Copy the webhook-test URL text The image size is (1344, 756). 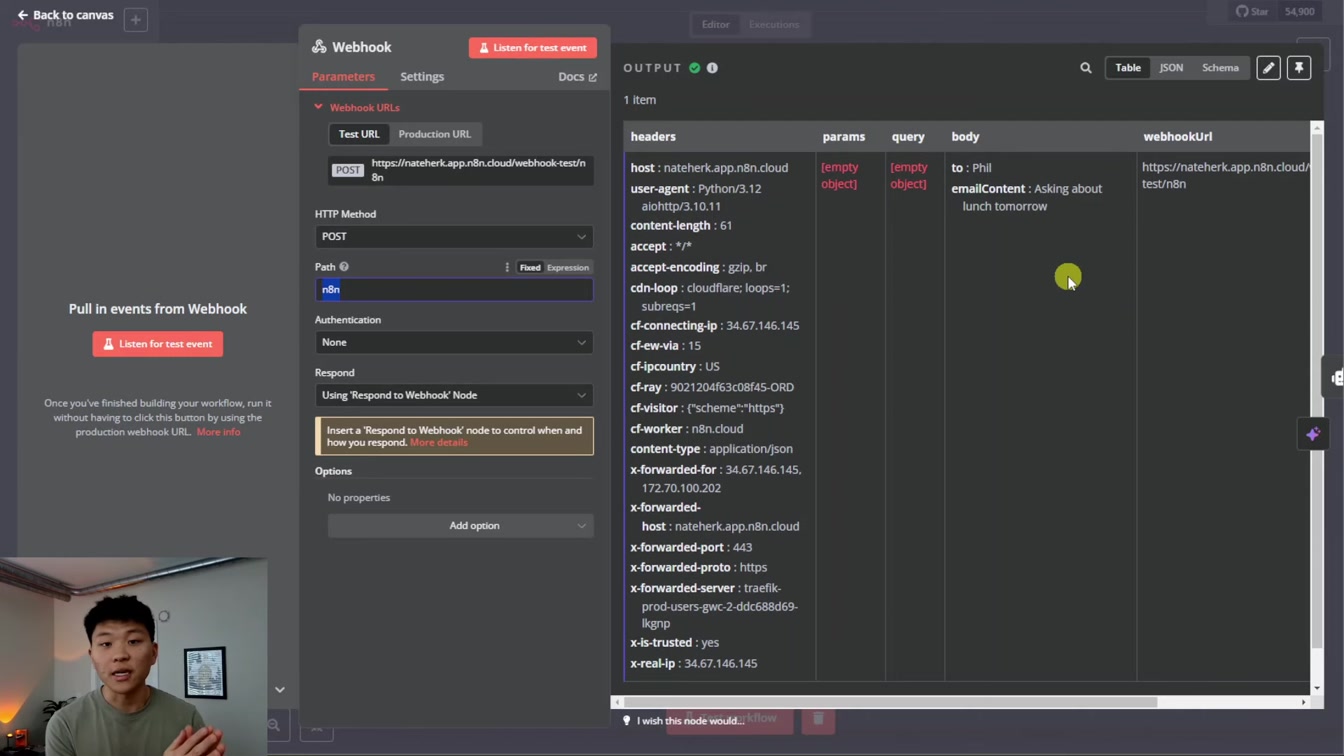[x=478, y=169]
